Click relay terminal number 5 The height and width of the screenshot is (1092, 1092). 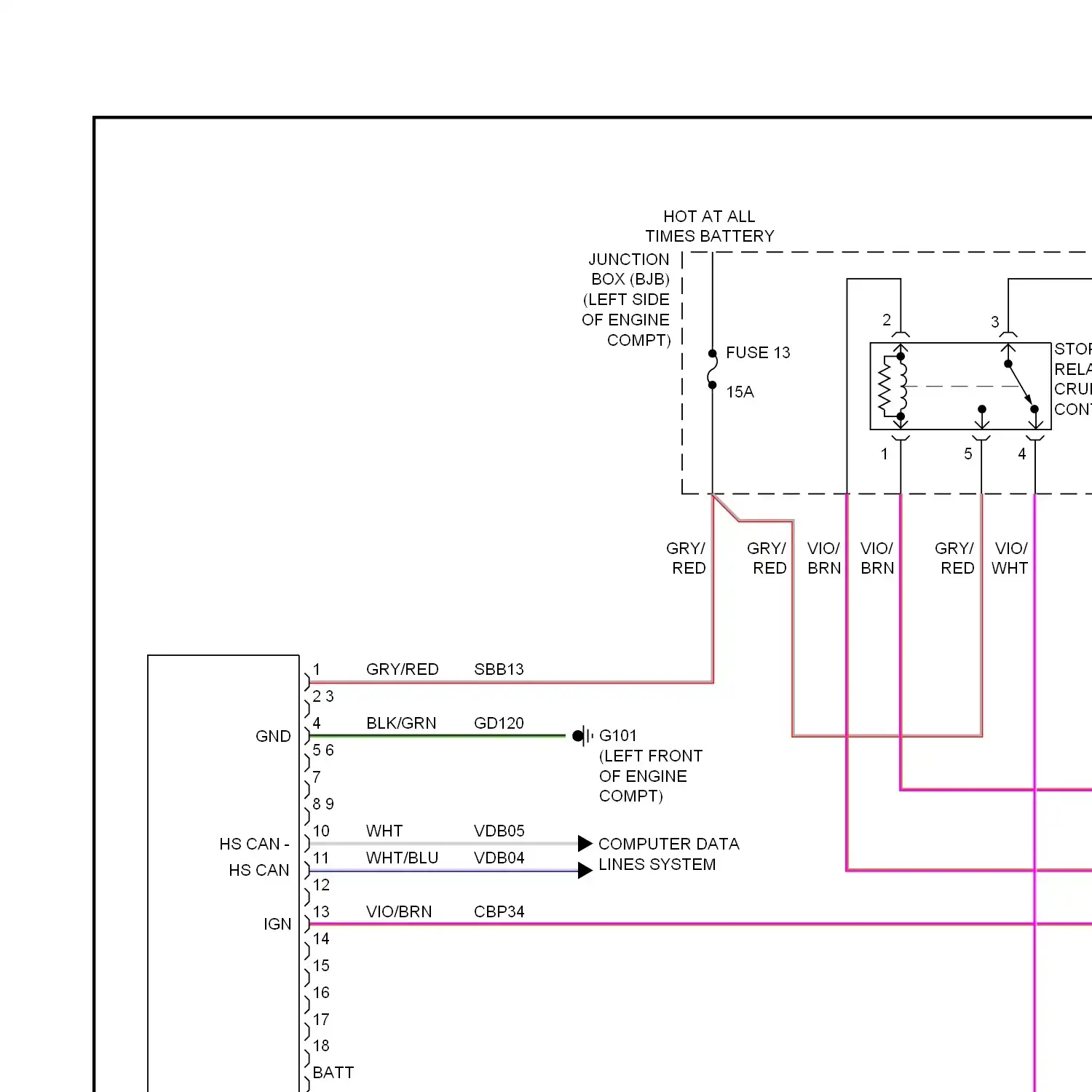click(968, 454)
